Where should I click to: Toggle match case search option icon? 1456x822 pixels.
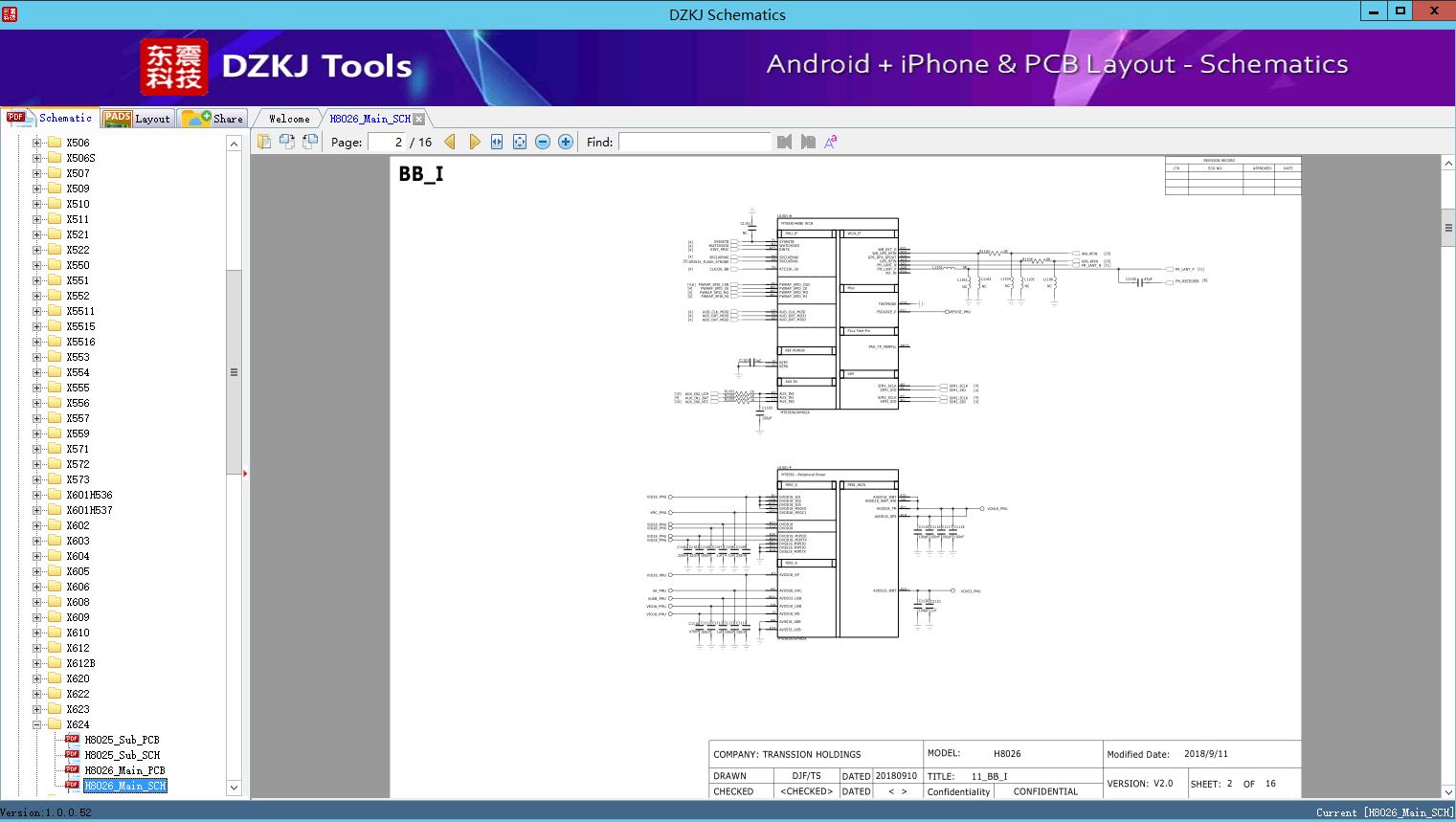point(831,142)
